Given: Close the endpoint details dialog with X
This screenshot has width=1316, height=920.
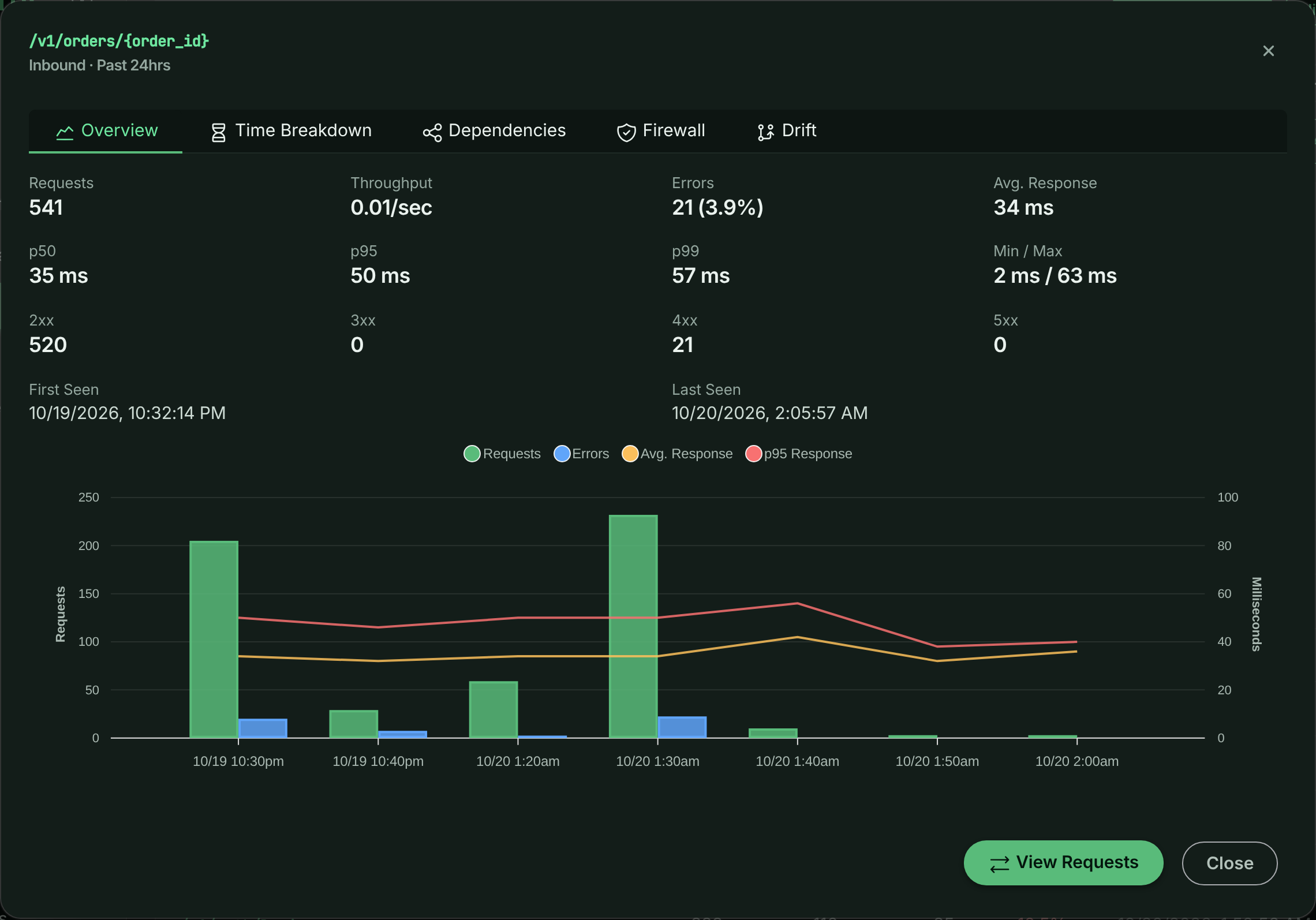Looking at the screenshot, I should 1268,51.
